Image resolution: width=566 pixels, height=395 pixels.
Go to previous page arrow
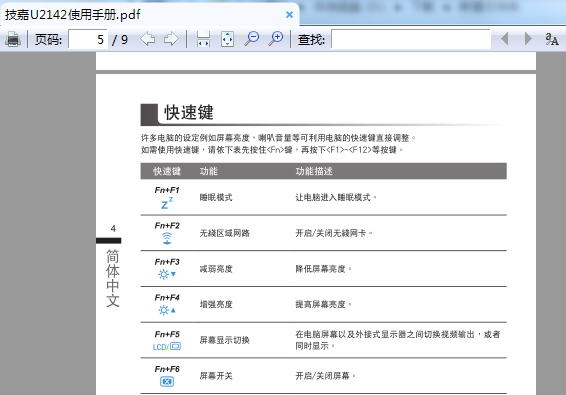[x=147, y=39]
